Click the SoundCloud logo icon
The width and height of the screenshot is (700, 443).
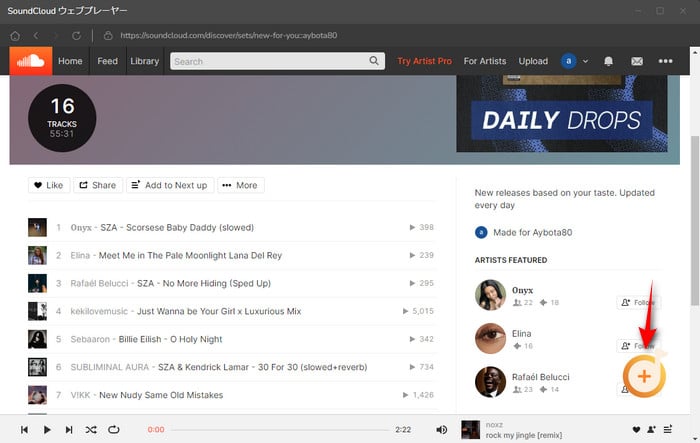tap(31, 61)
